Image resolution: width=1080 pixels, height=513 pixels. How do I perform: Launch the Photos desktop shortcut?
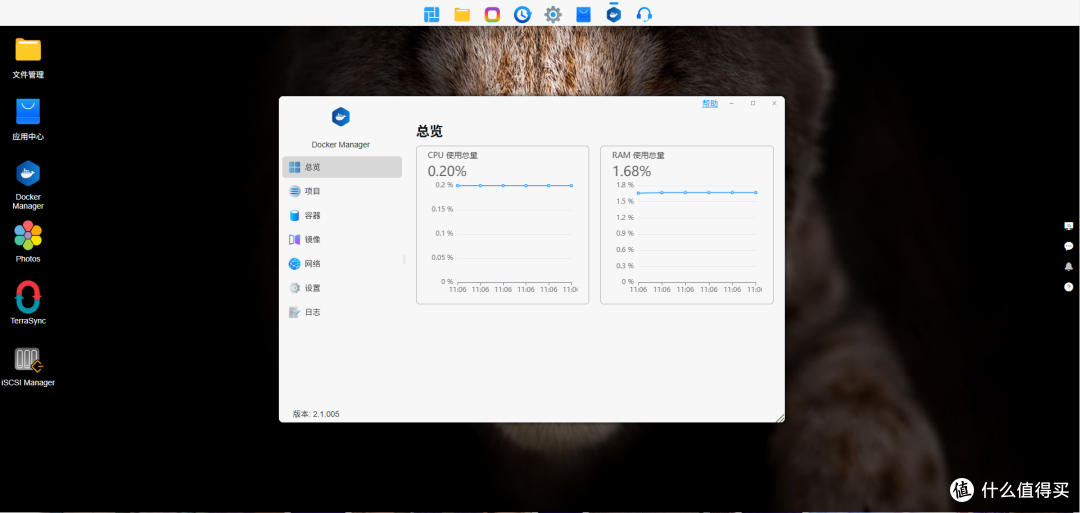28,242
